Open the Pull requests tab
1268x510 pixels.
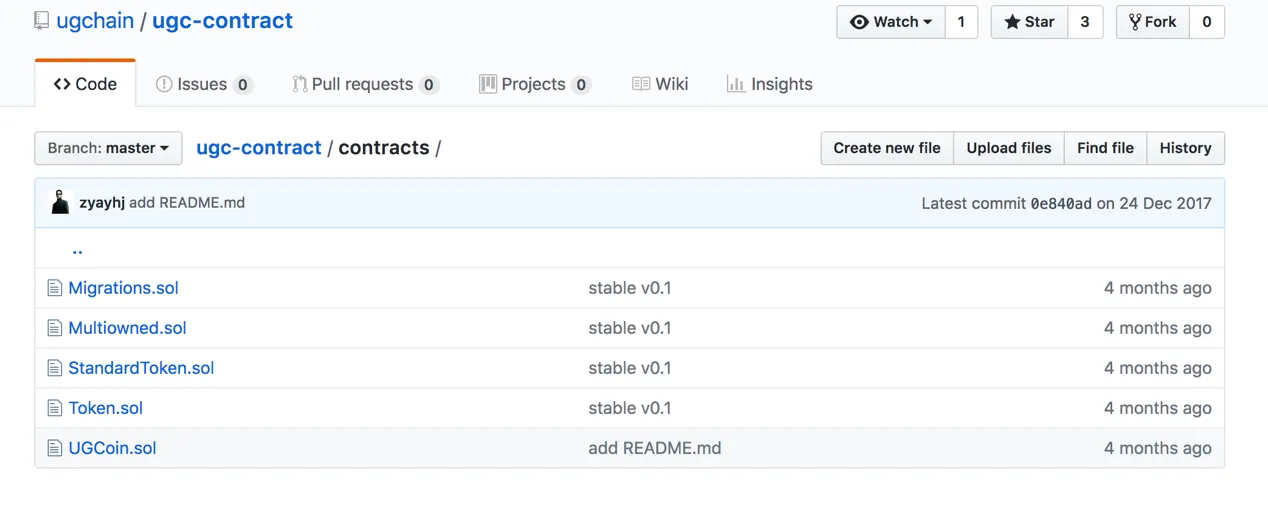pyautogui.click(x=365, y=84)
